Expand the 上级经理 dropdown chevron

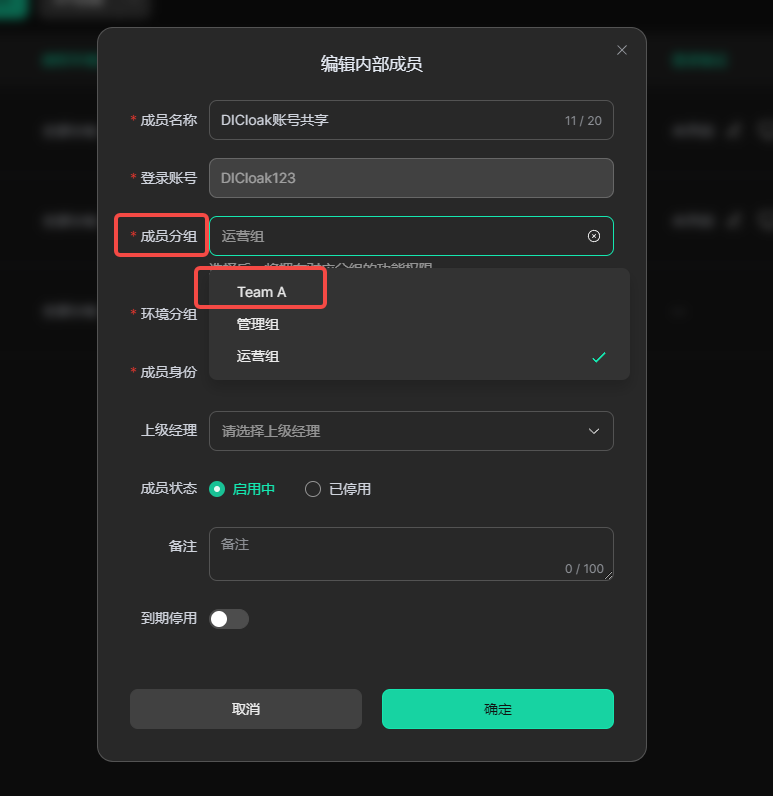(594, 431)
